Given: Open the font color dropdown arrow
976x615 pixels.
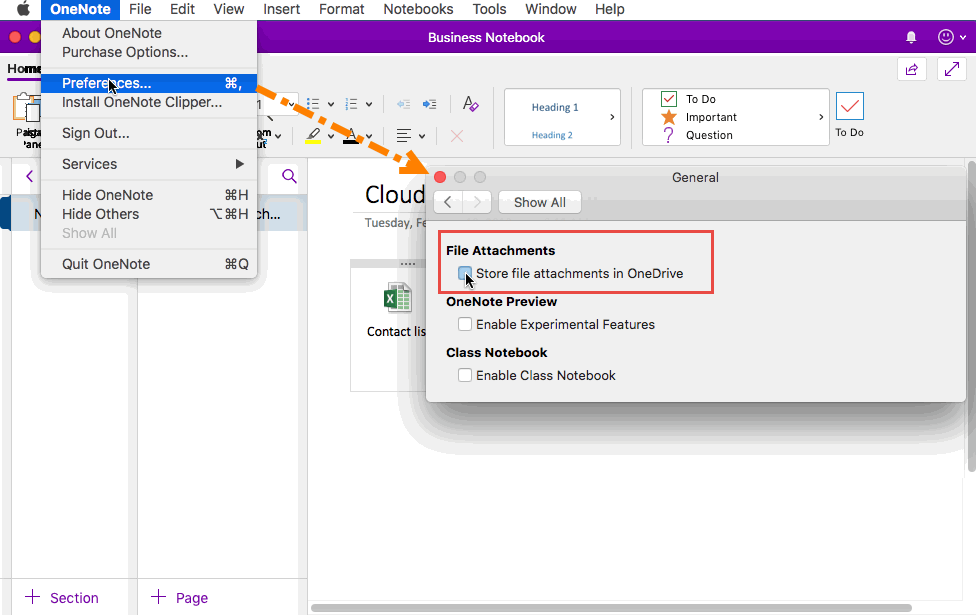Looking at the screenshot, I should coord(369,136).
